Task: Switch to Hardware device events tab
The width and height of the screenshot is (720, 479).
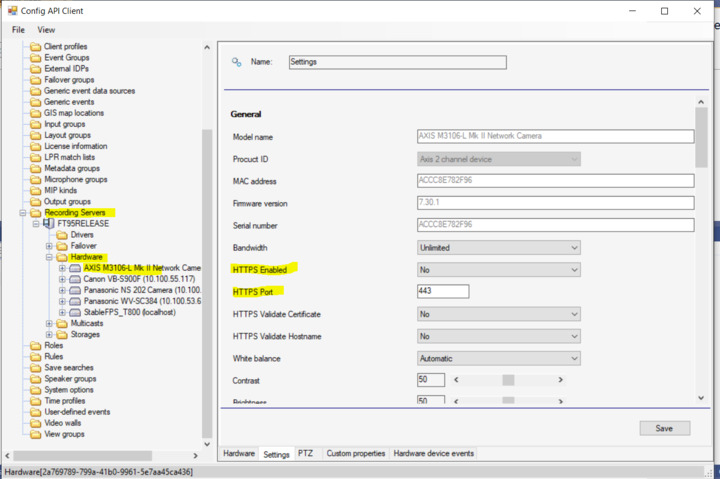Action: click(433, 454)
